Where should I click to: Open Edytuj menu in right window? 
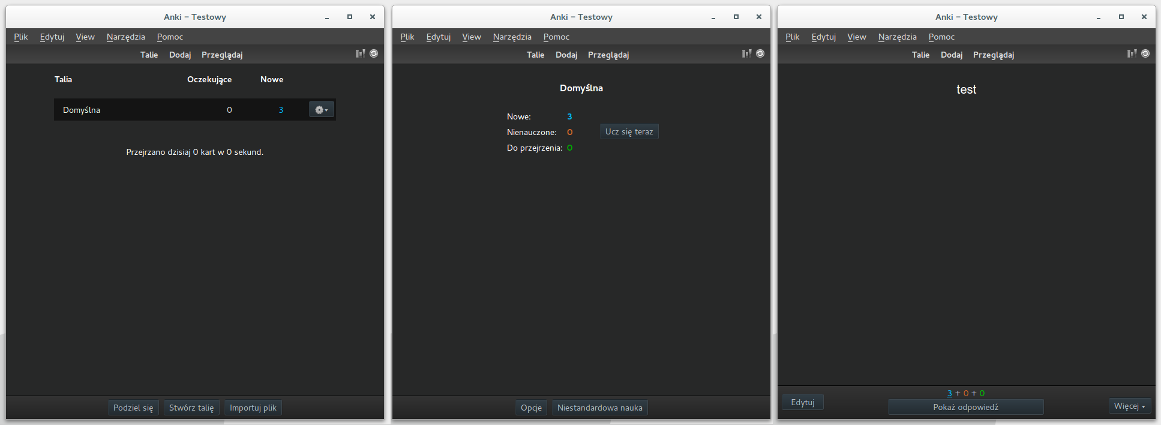click(825, 37)
